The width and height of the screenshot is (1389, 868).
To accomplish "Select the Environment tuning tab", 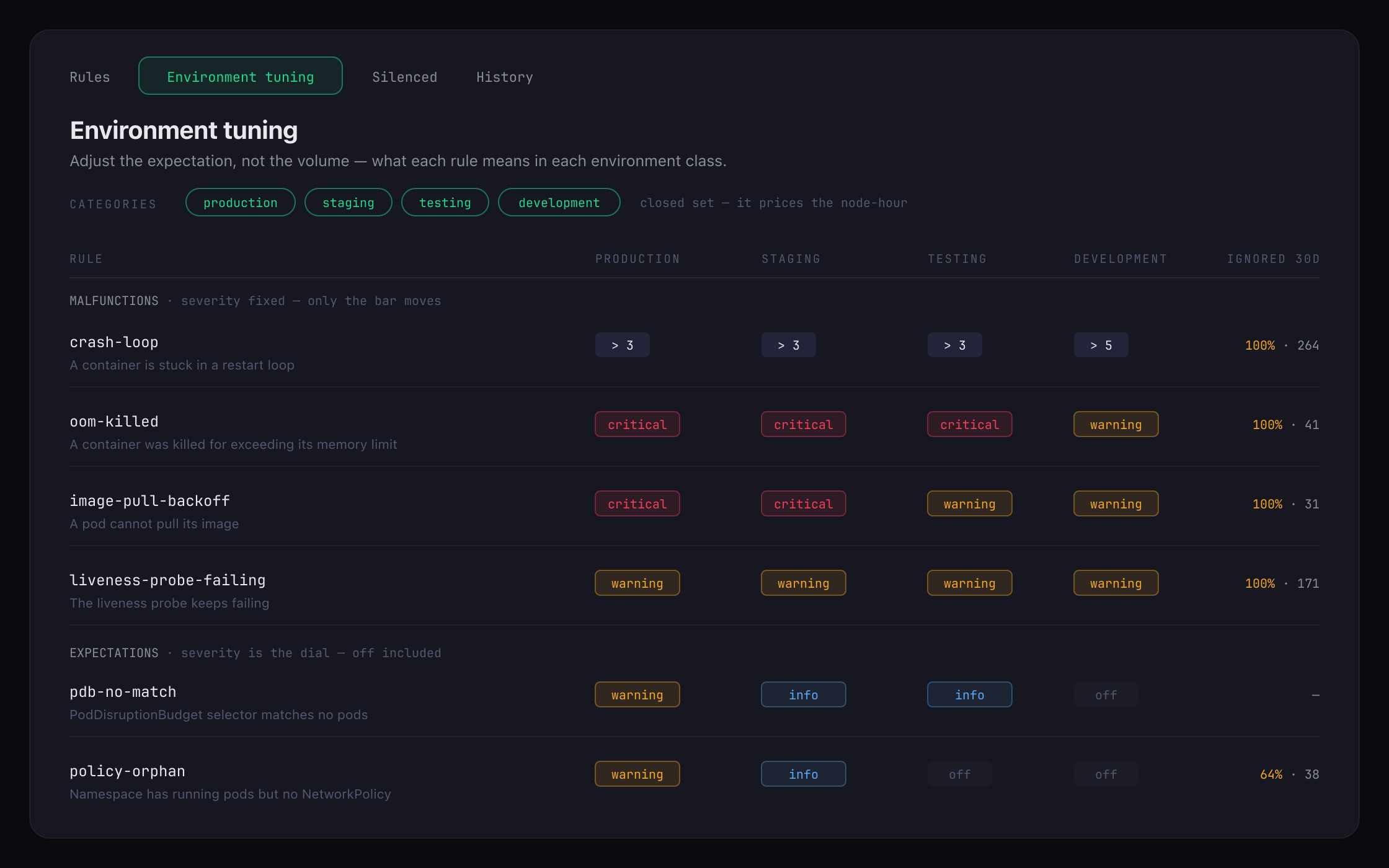I will point(241,76).
